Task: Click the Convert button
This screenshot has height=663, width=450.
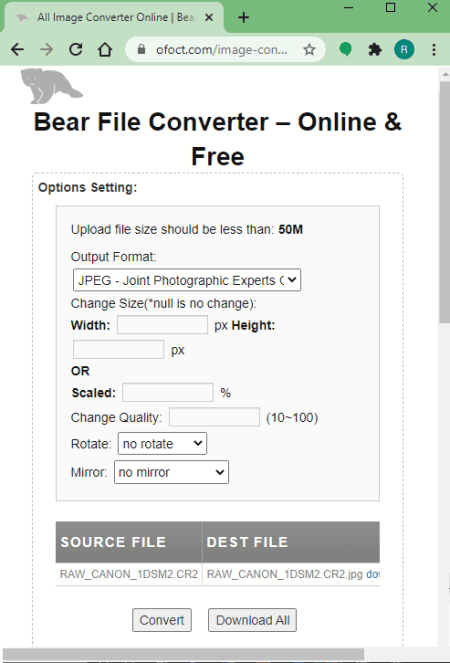Action: [x=162, y=620]
